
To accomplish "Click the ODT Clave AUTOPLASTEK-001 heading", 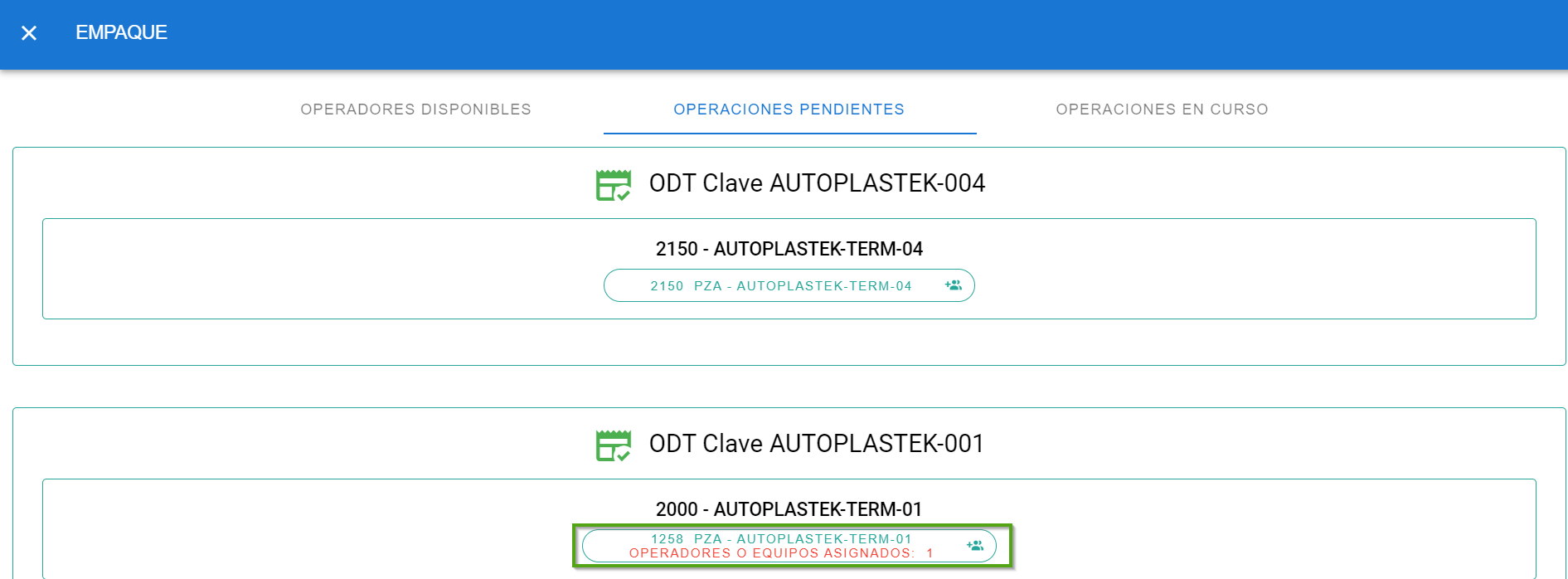I will tap(817, 444).
